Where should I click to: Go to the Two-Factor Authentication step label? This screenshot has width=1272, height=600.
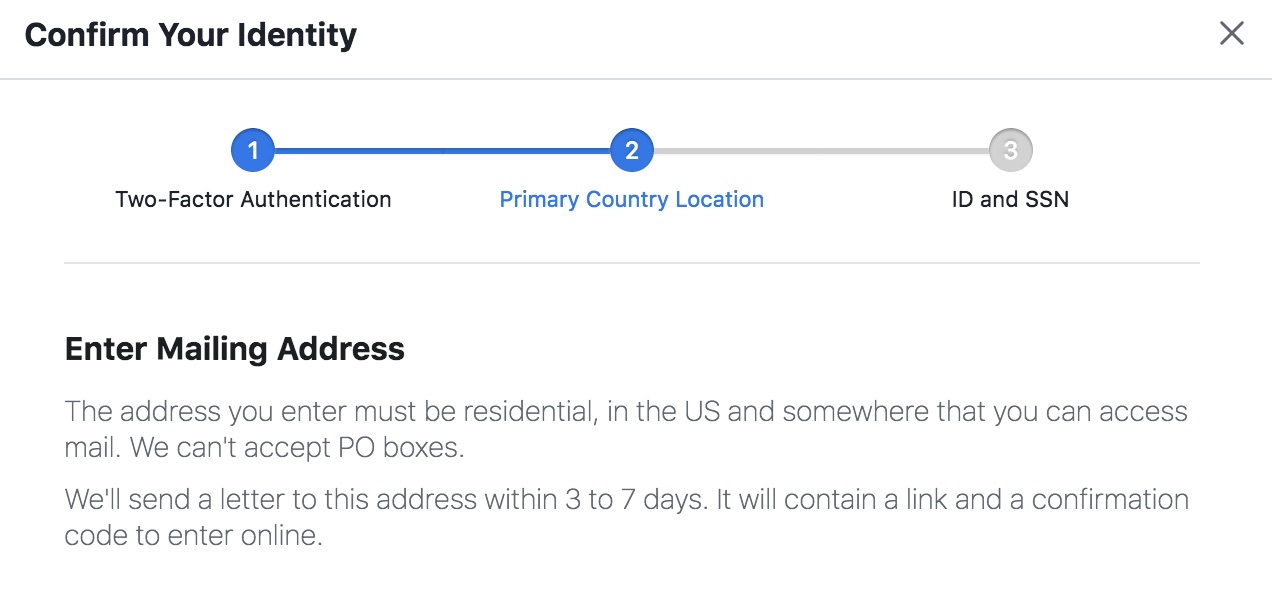click(x=253, y=199)
